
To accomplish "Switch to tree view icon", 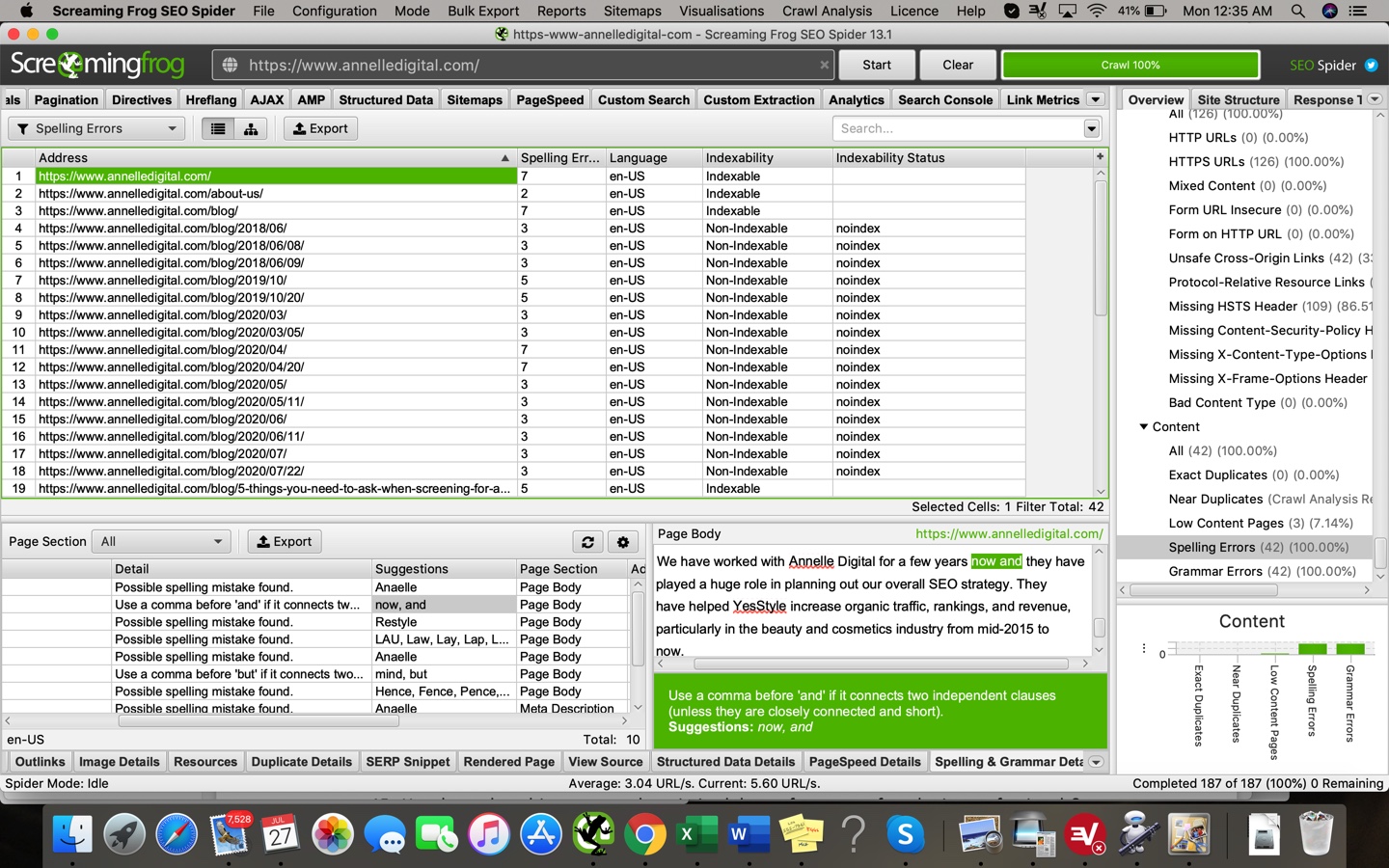I will pyautogui.click(x=251, y=128).
